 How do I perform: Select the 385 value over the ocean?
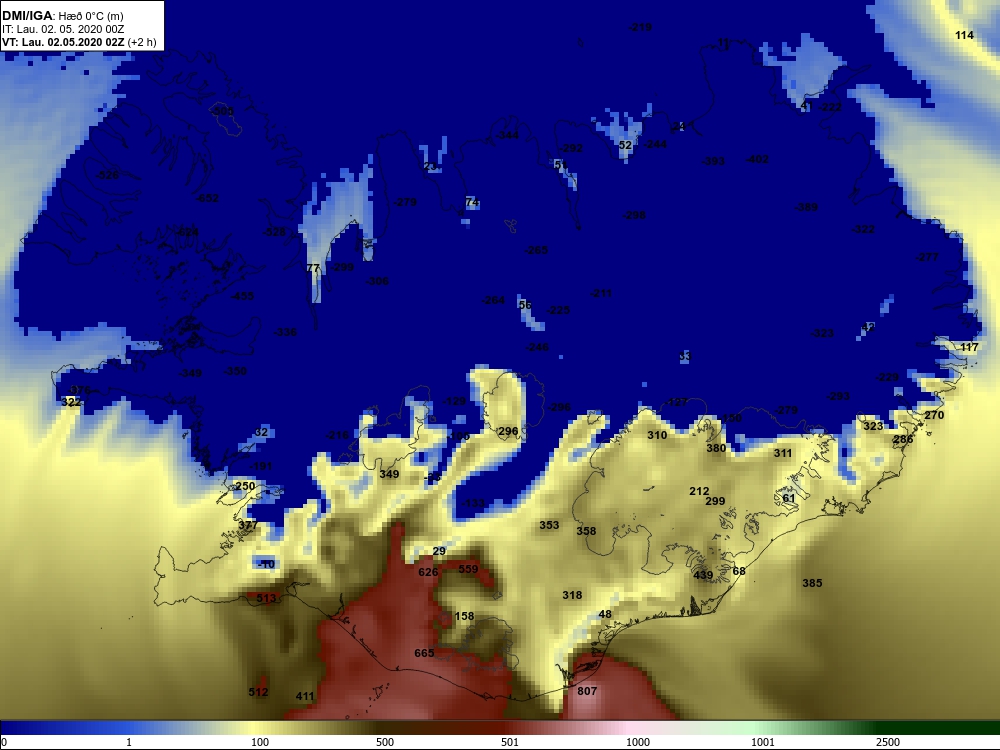(x=812, y=583)
